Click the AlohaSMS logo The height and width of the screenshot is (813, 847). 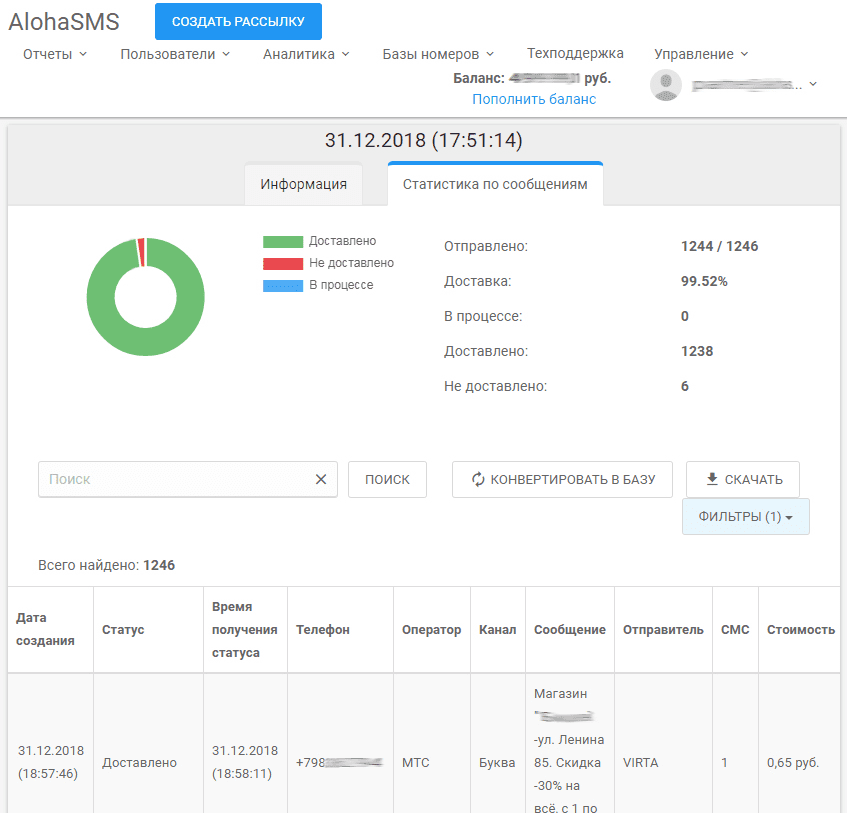point(64,22)
